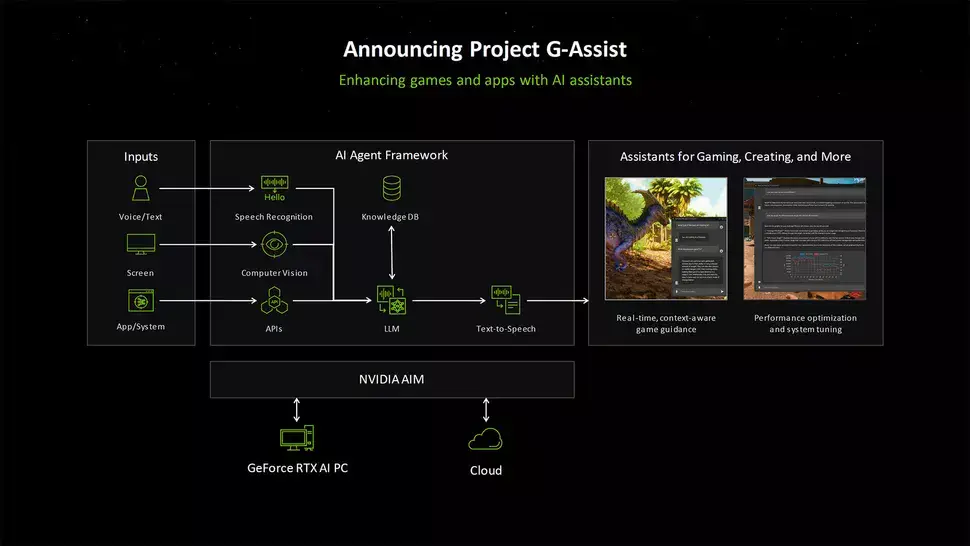Screen dimensions: 970x546
Task: Click the 'Cloud' text label
Action: tap(486, 471)
